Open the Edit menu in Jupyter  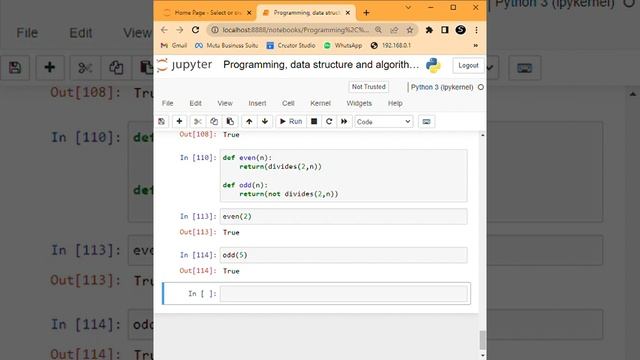pyautogui.click(x=195, y=103)
